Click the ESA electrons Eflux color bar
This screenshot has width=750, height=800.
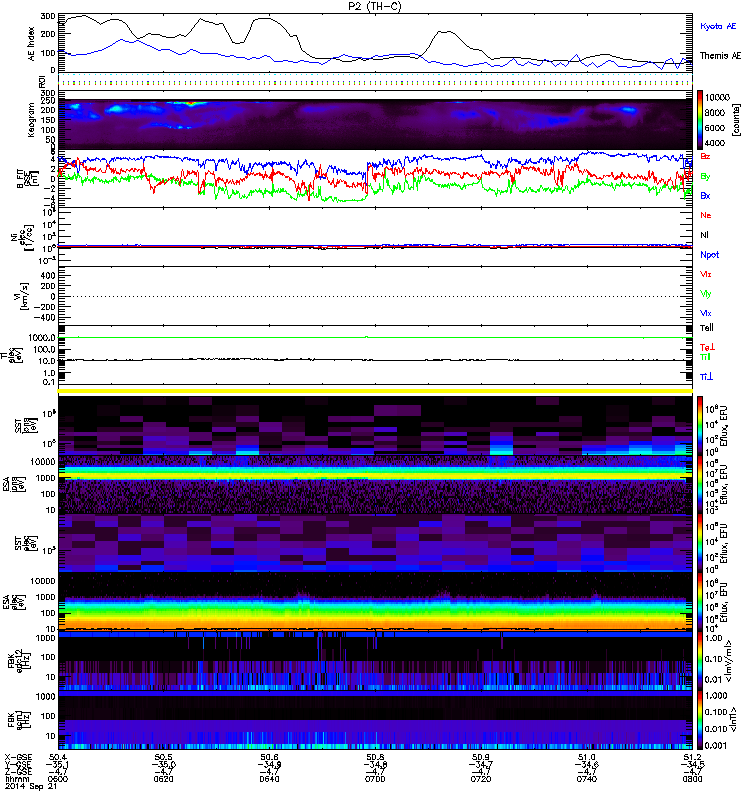tap(700, 602)
